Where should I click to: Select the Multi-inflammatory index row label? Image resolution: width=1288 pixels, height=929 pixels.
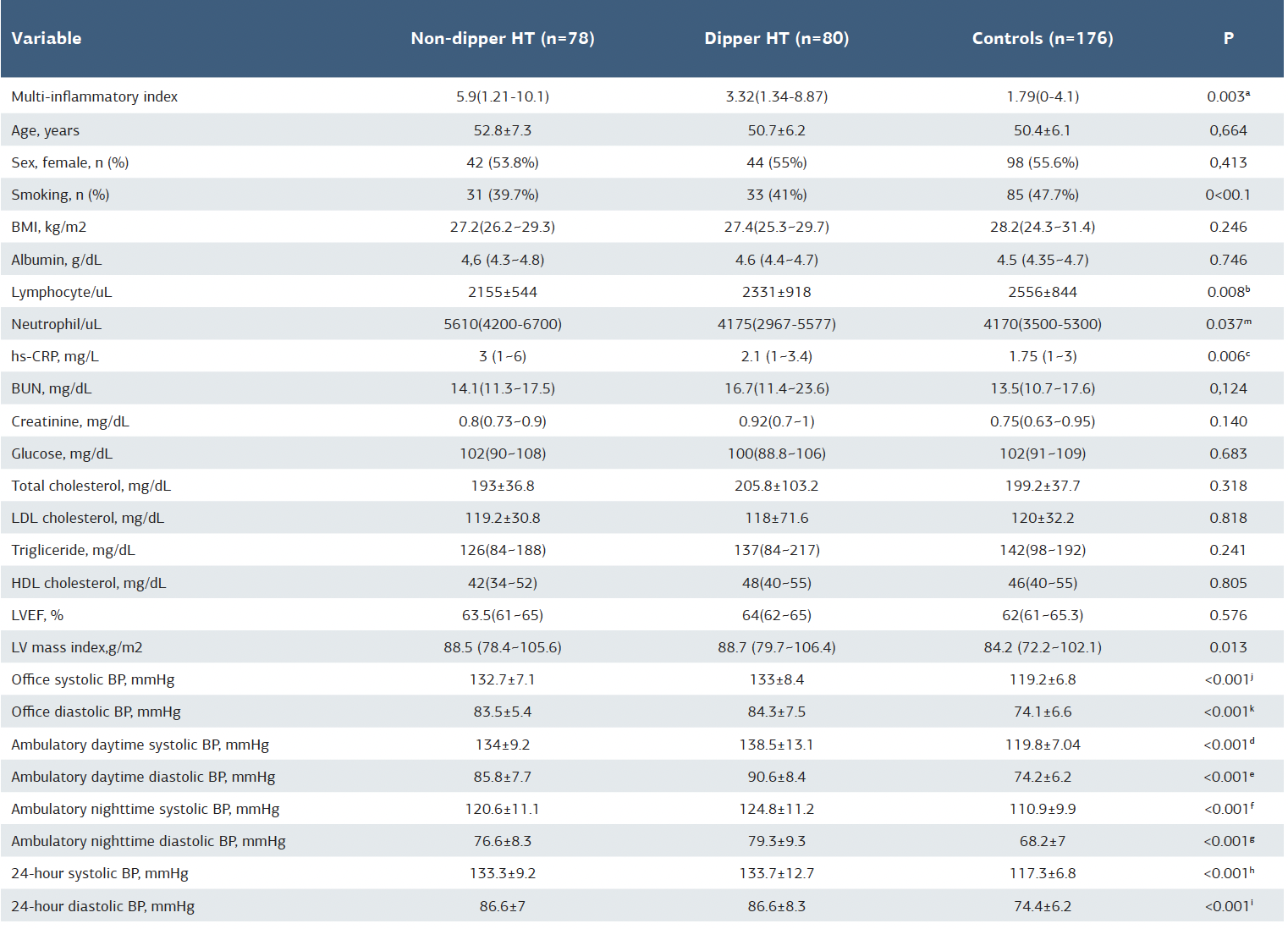tap(95, 96)
